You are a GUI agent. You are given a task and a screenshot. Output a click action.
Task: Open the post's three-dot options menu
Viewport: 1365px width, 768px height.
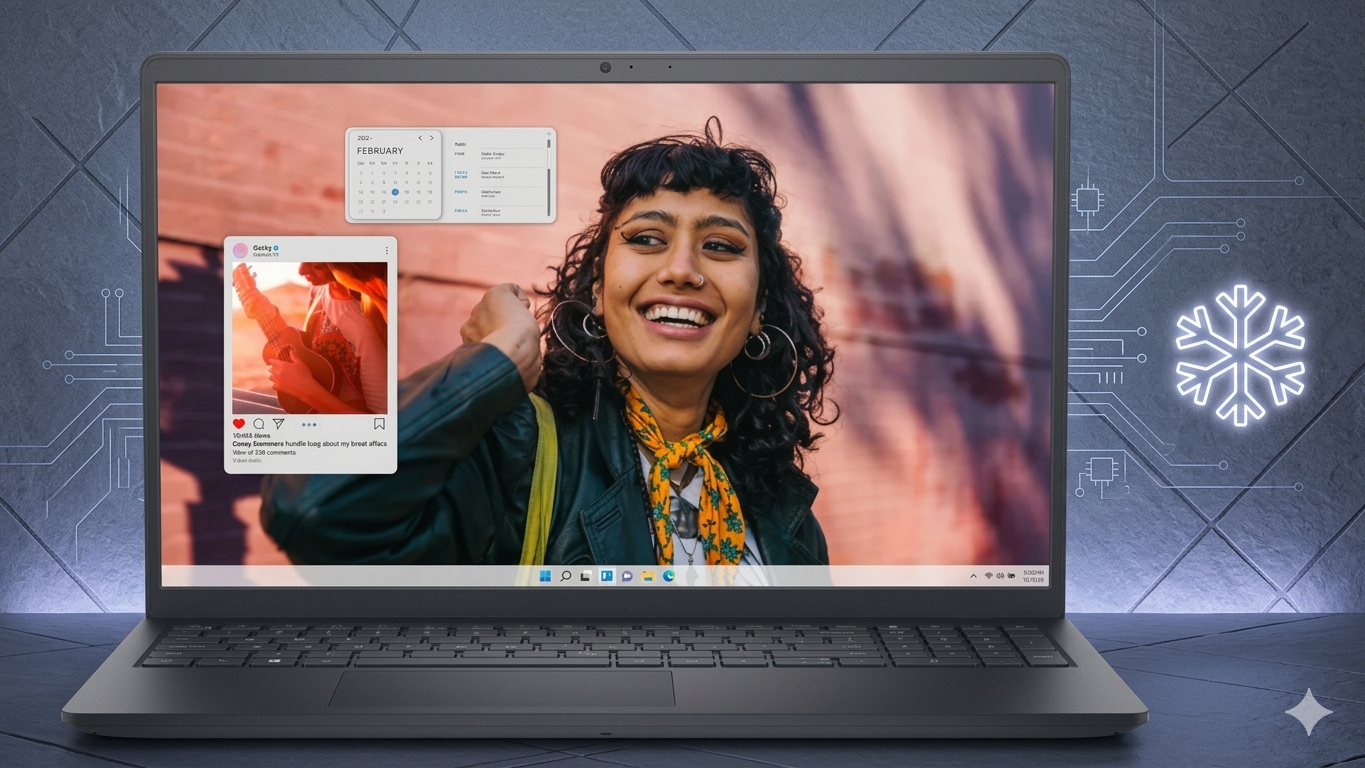pos(386,250)
